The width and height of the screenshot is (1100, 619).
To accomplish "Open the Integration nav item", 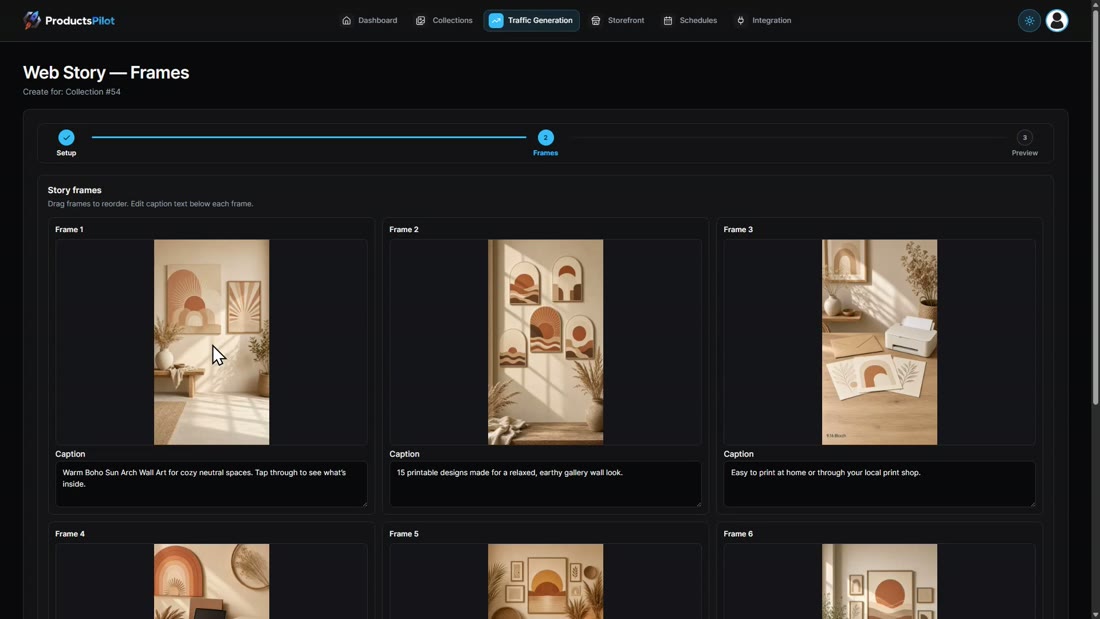I will click(x=764, y=20).
